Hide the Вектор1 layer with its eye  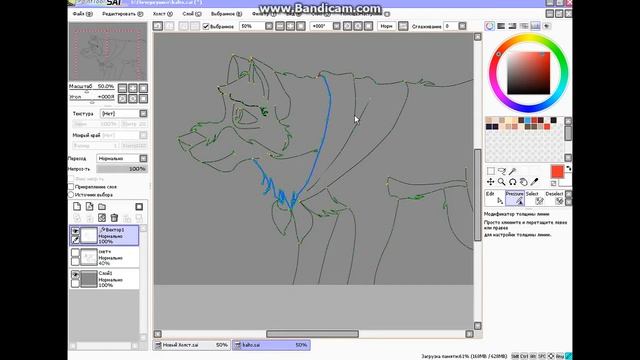76,231
